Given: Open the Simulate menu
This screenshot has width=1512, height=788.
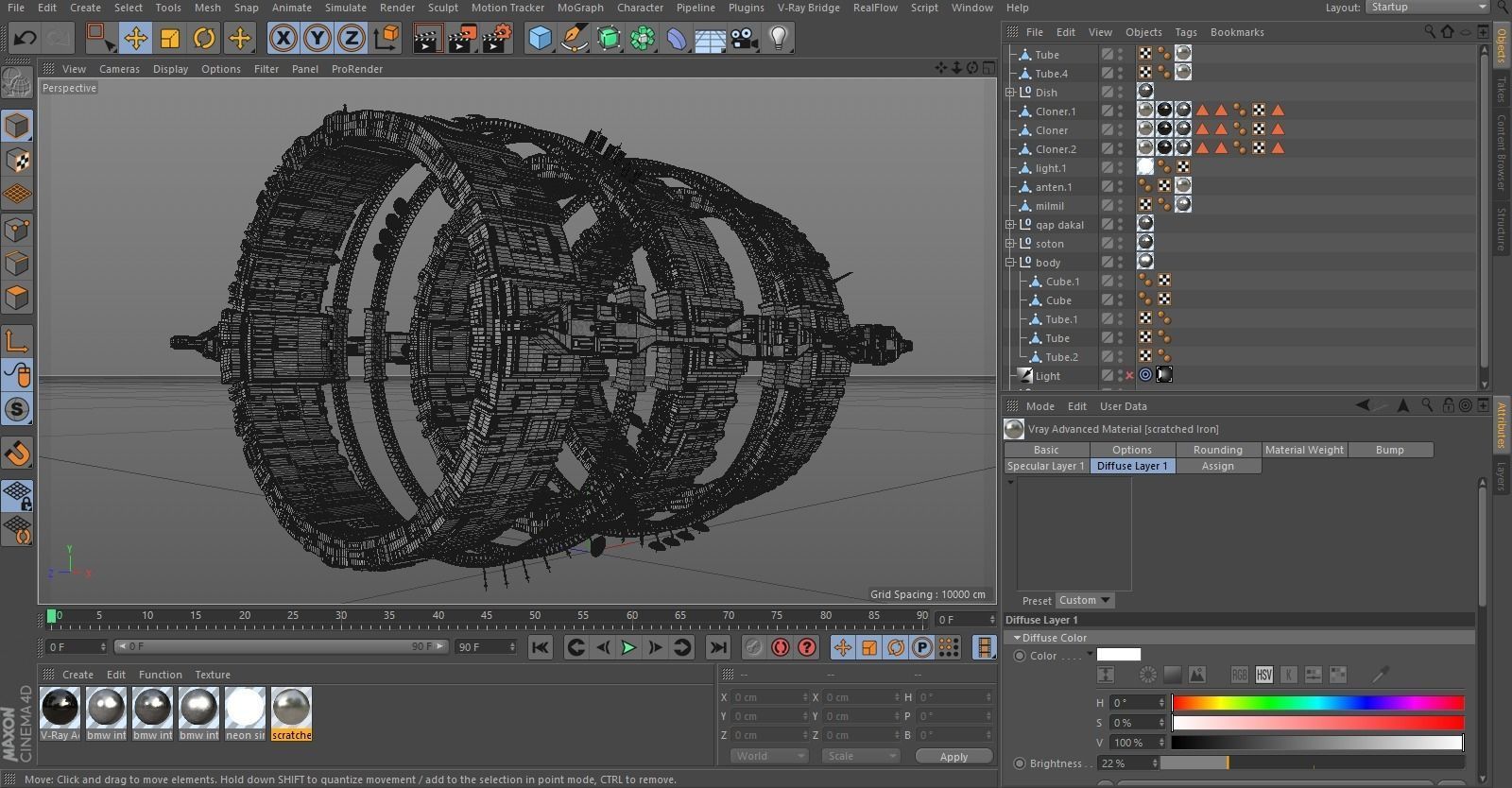Looking at the screenshot, I should [x=346, y=8].
